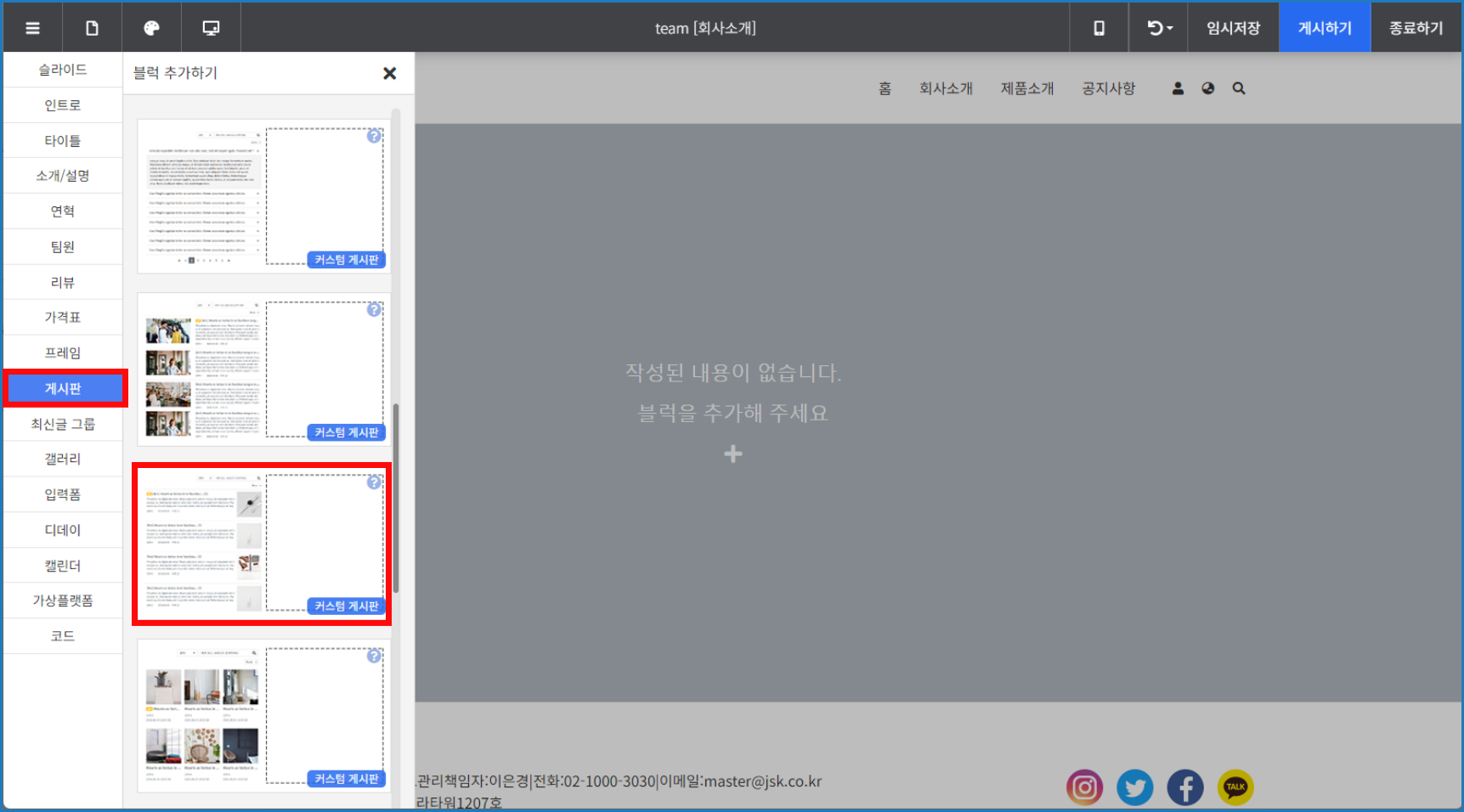
Task: Click the search magnifier icon in navigation
Action: point(1239,88)
